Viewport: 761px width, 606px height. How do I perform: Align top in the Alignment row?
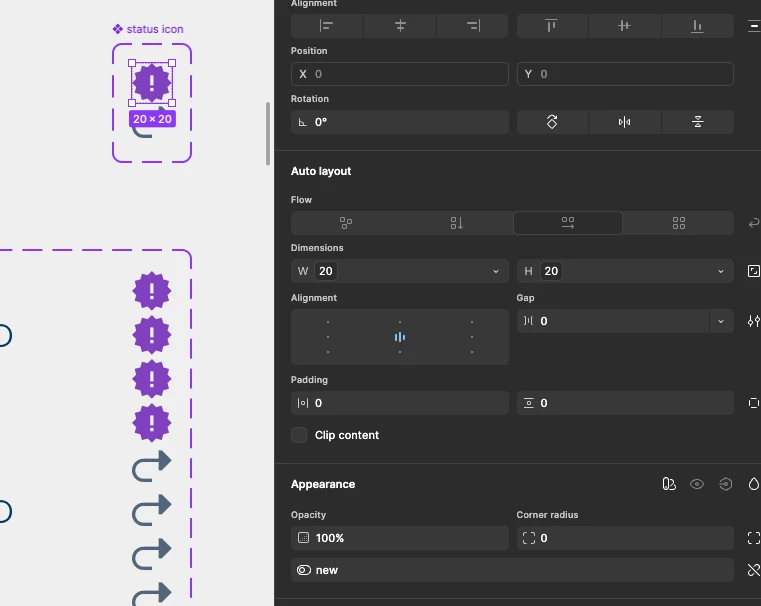click(552, 26)
